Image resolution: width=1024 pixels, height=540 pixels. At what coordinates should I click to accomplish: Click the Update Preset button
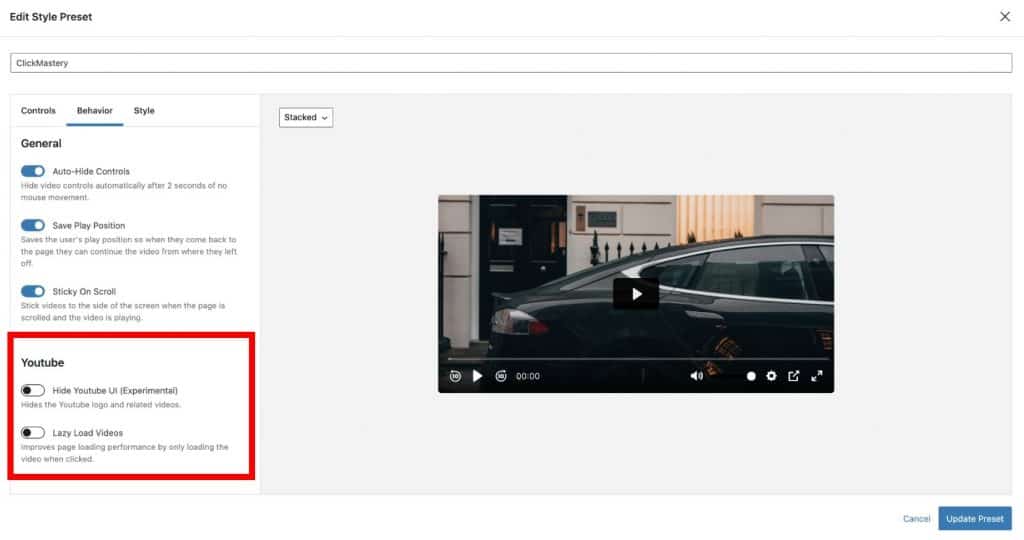pyautogui.click(x=974, y=518)
